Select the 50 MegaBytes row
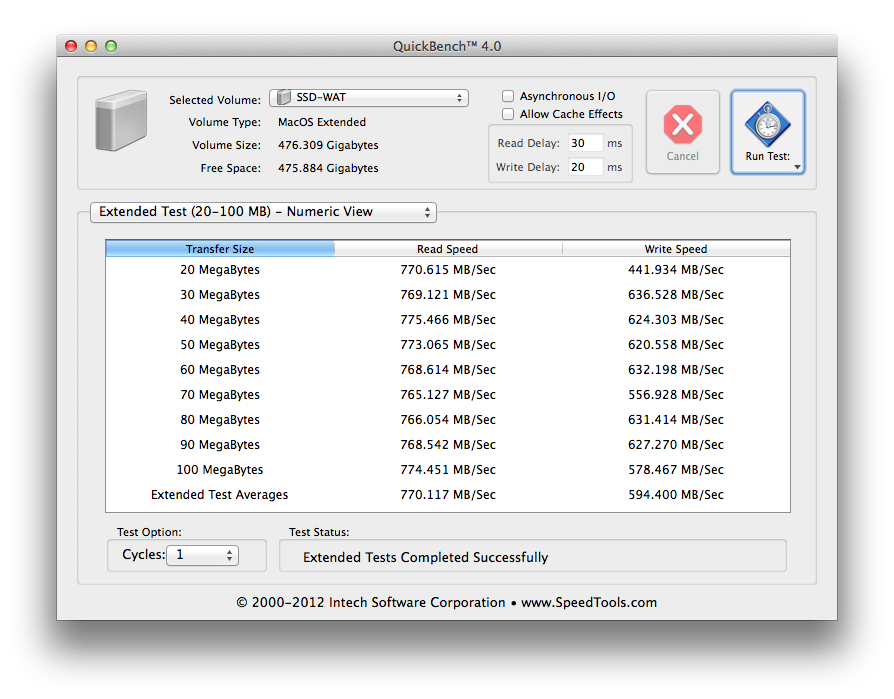The width and height of the screenshot is (894, 699). (x=448, y=345)
